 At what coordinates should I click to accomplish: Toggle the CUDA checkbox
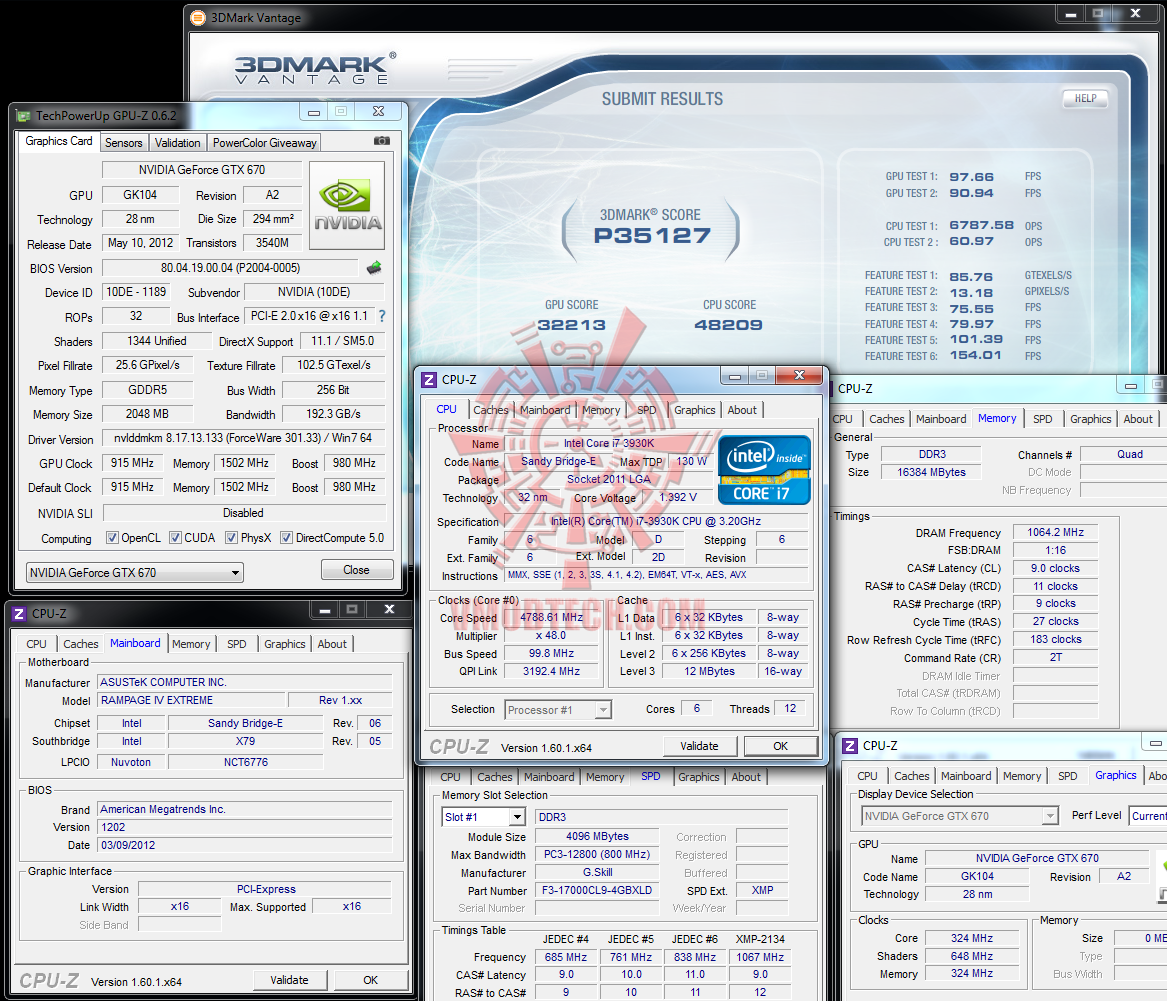click(176, 538)
